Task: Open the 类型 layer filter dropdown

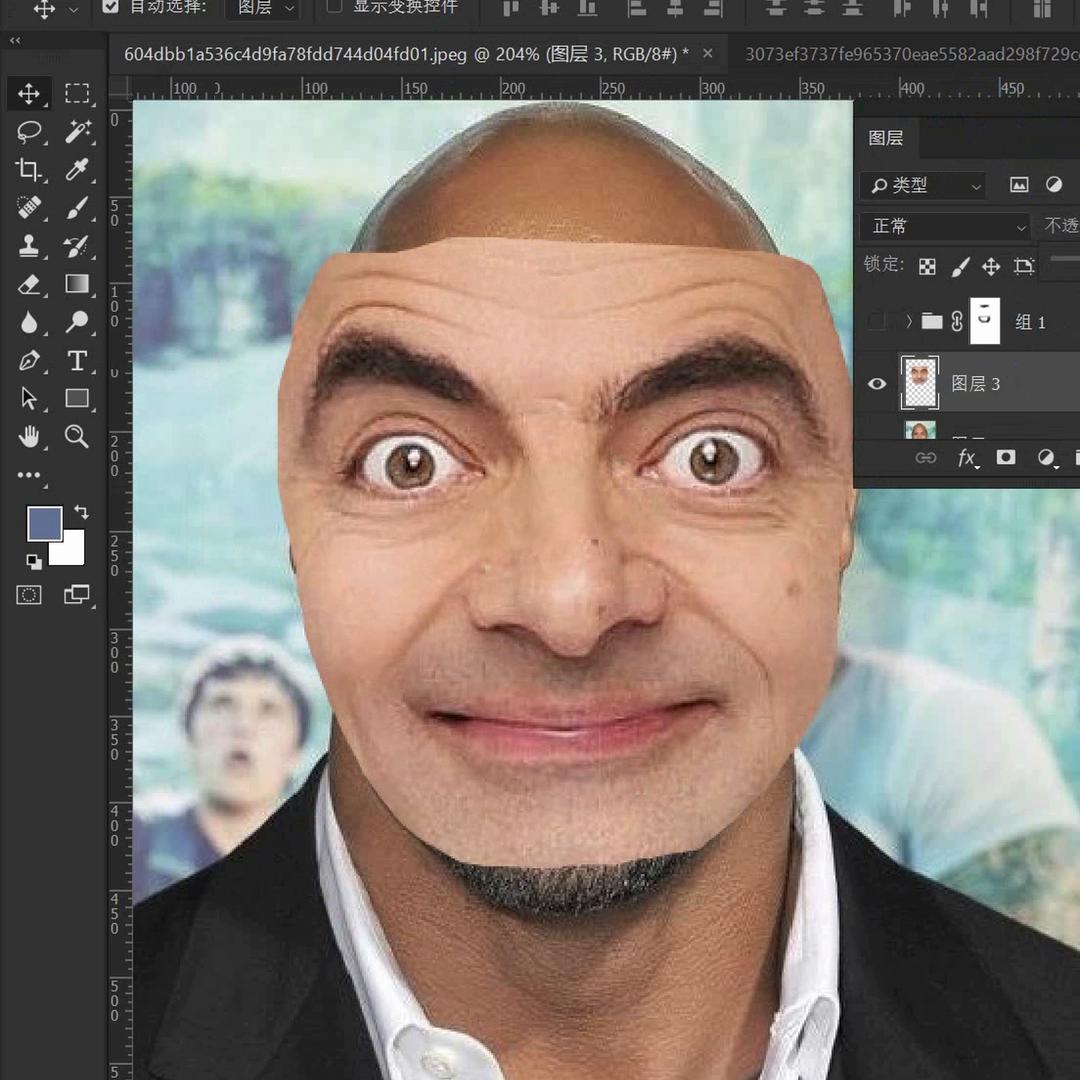Action: [924, 185]
